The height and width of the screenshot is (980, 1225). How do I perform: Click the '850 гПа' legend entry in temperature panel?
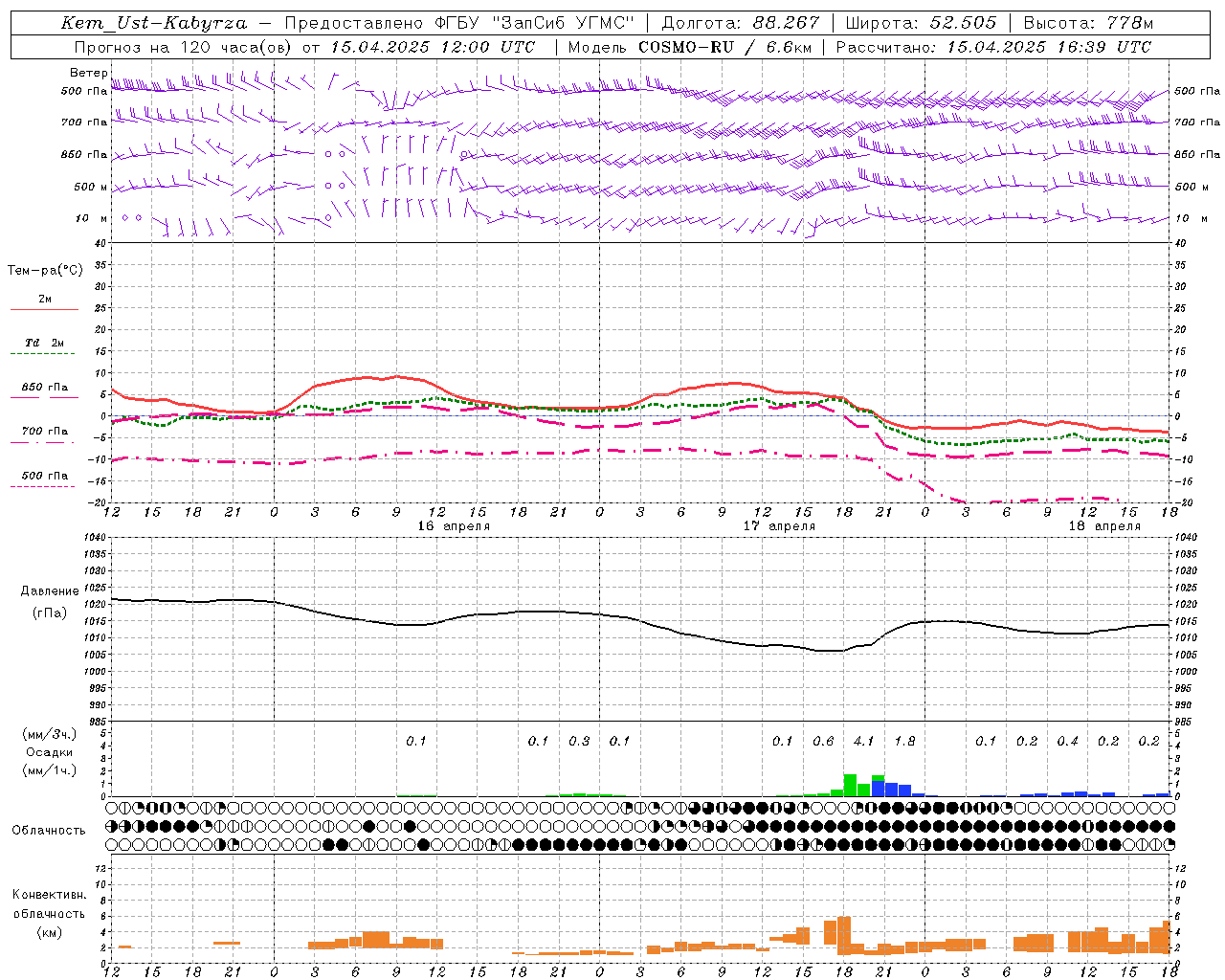pos(45,388)
